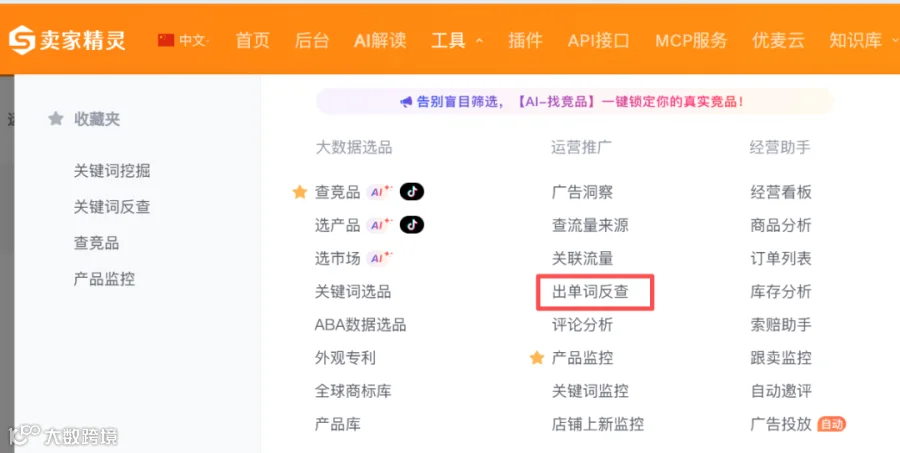Select ABA数据选品 option

tap(360, 325)
